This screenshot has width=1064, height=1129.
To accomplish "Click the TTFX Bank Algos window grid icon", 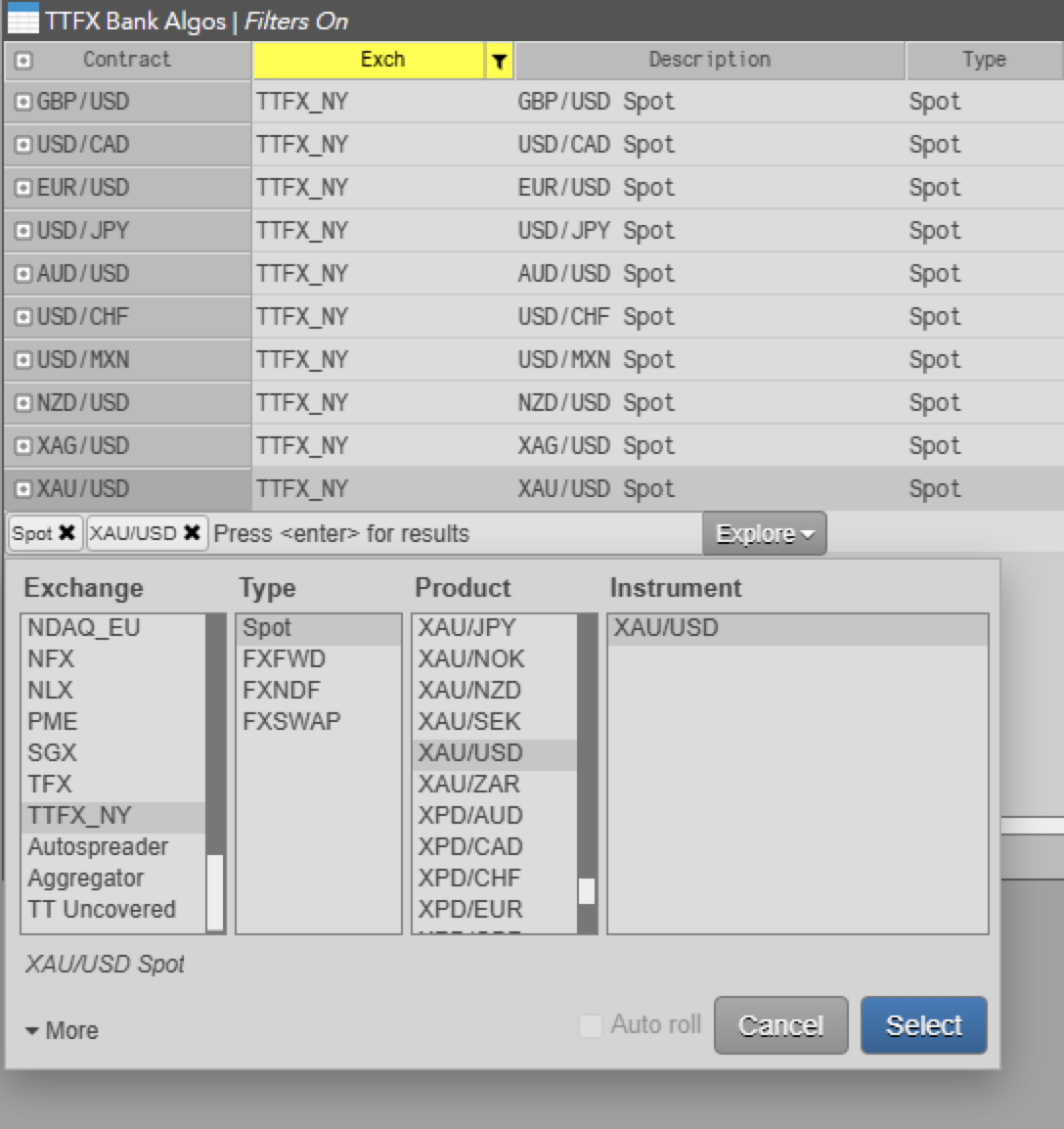I will [x=22, y=20].
